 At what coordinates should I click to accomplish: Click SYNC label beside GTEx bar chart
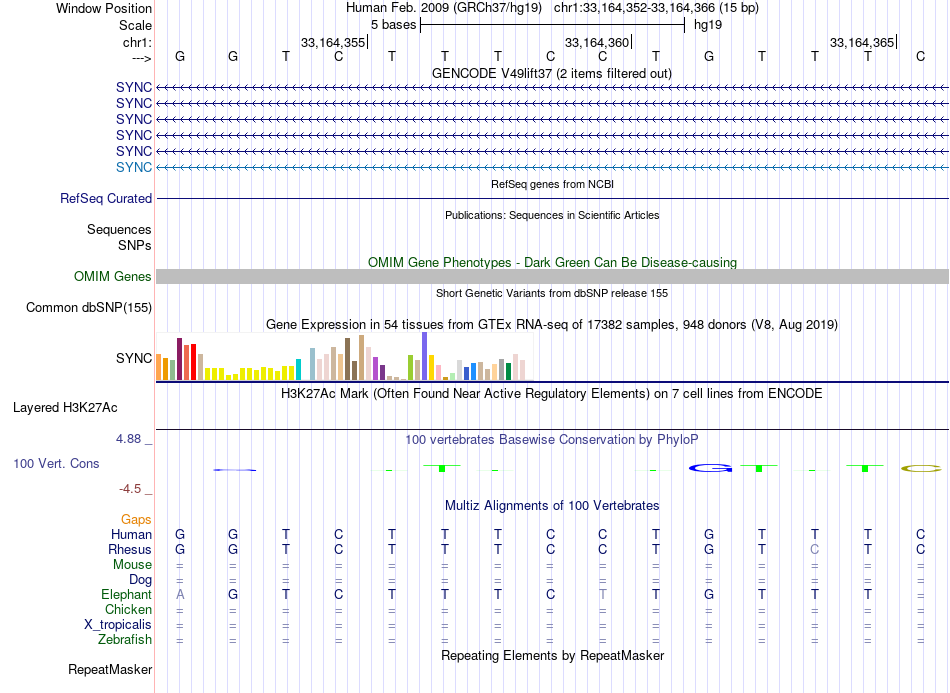point(134,358)
